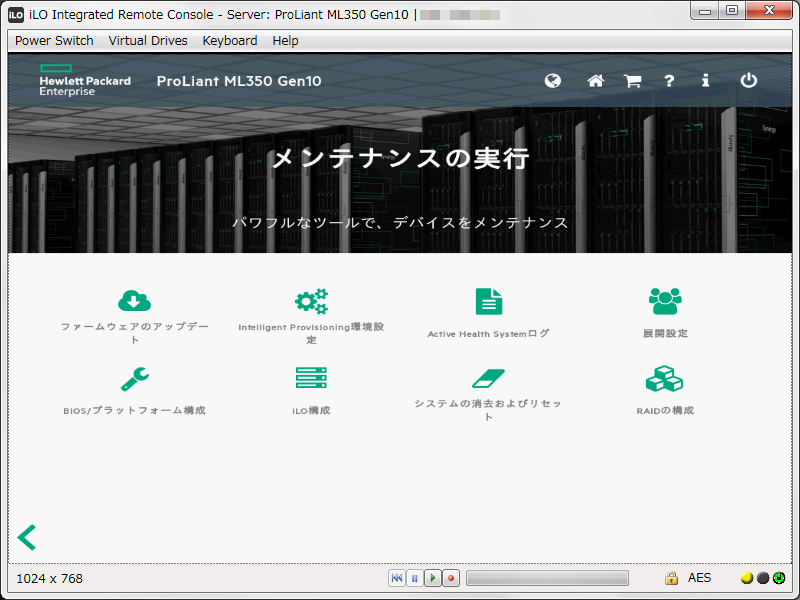The height and width of the screenshot is (600, 800).
Task: Open RAIDの構成 cubes icon
Action: click(x=664, y=379)
